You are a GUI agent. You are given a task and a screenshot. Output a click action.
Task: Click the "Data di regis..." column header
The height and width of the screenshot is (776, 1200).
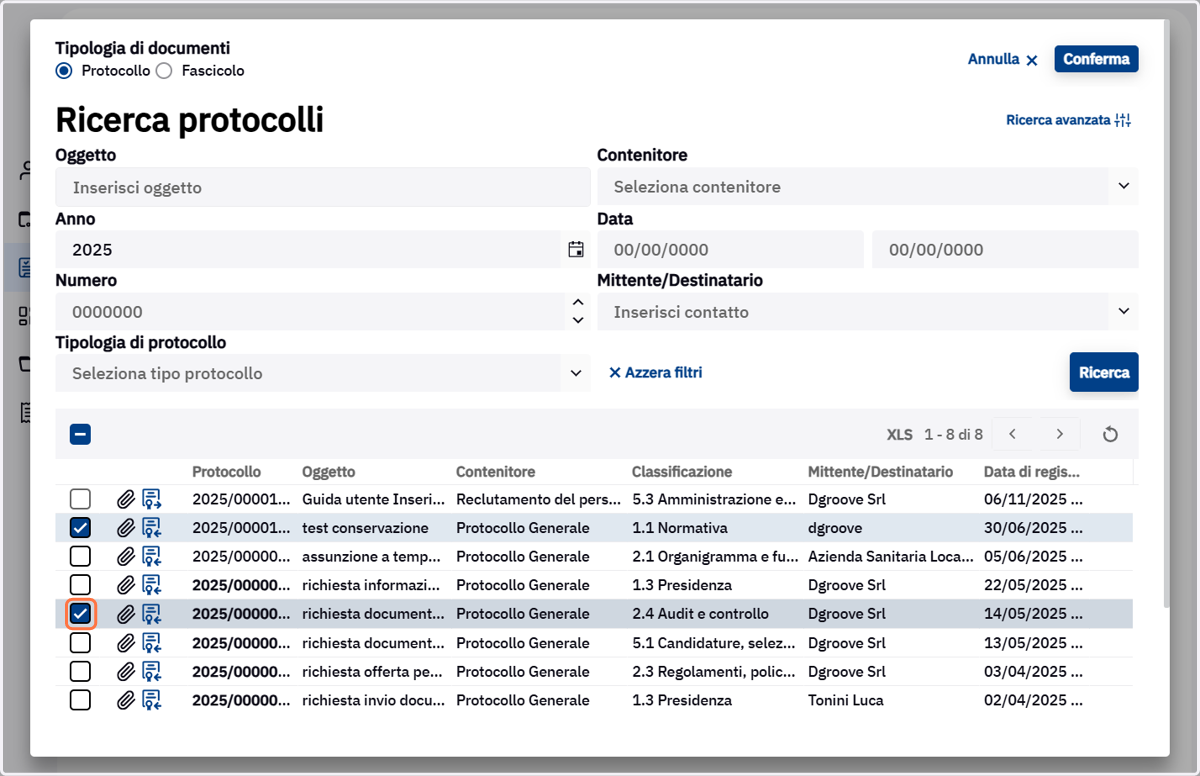click(x=1033, y=472)
